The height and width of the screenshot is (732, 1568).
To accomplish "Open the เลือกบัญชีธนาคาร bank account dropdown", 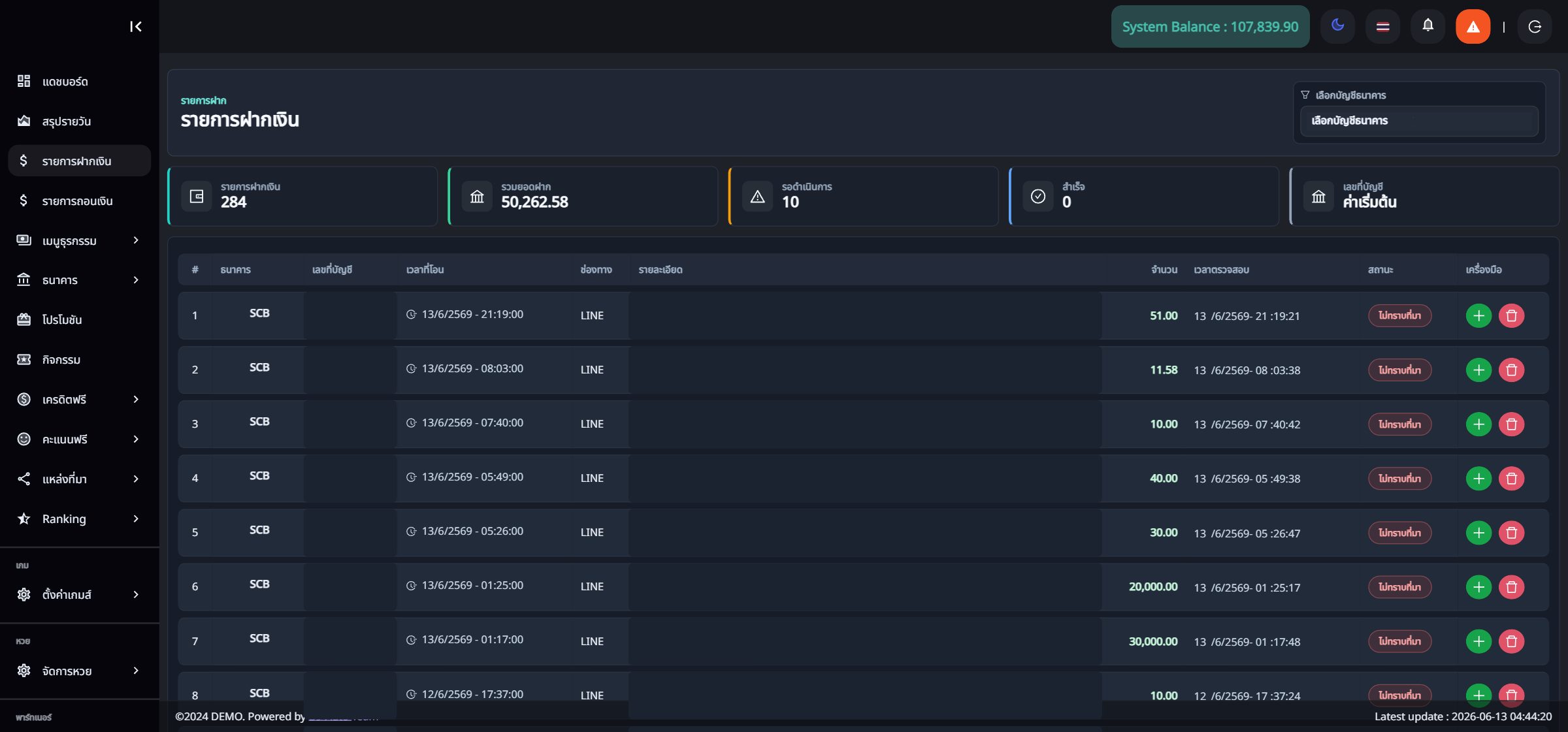I will pyautogui.click(x=1419, y=121).
